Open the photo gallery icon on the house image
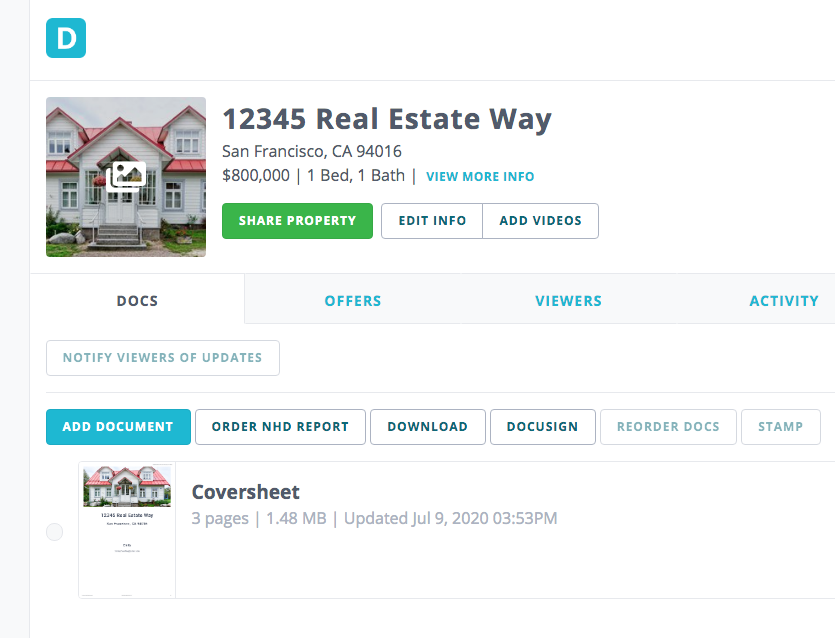The height and width of the screenshot is (638, 835). click(x=126, y=176)
